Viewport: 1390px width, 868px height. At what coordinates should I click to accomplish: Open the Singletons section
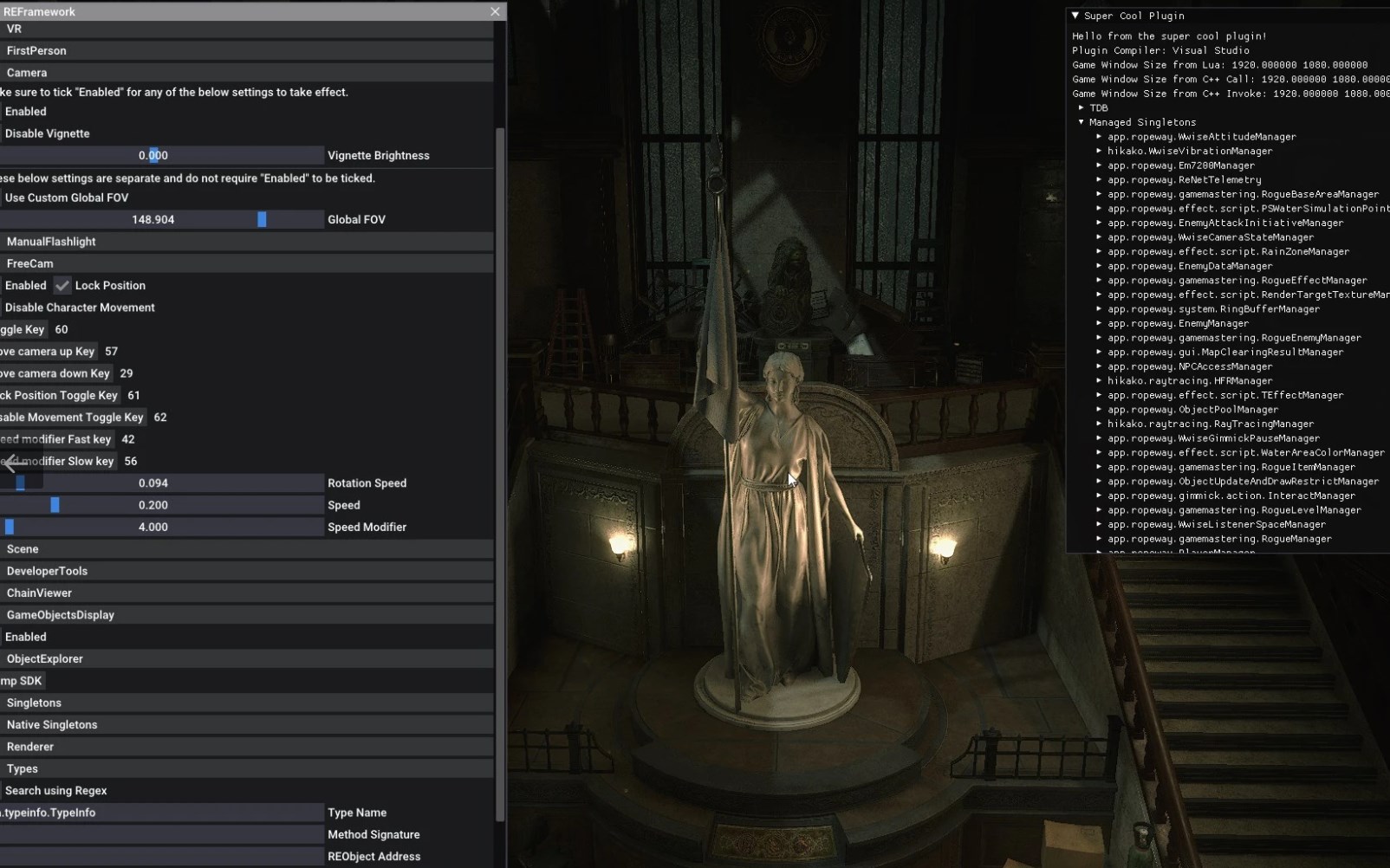point(247,703)
